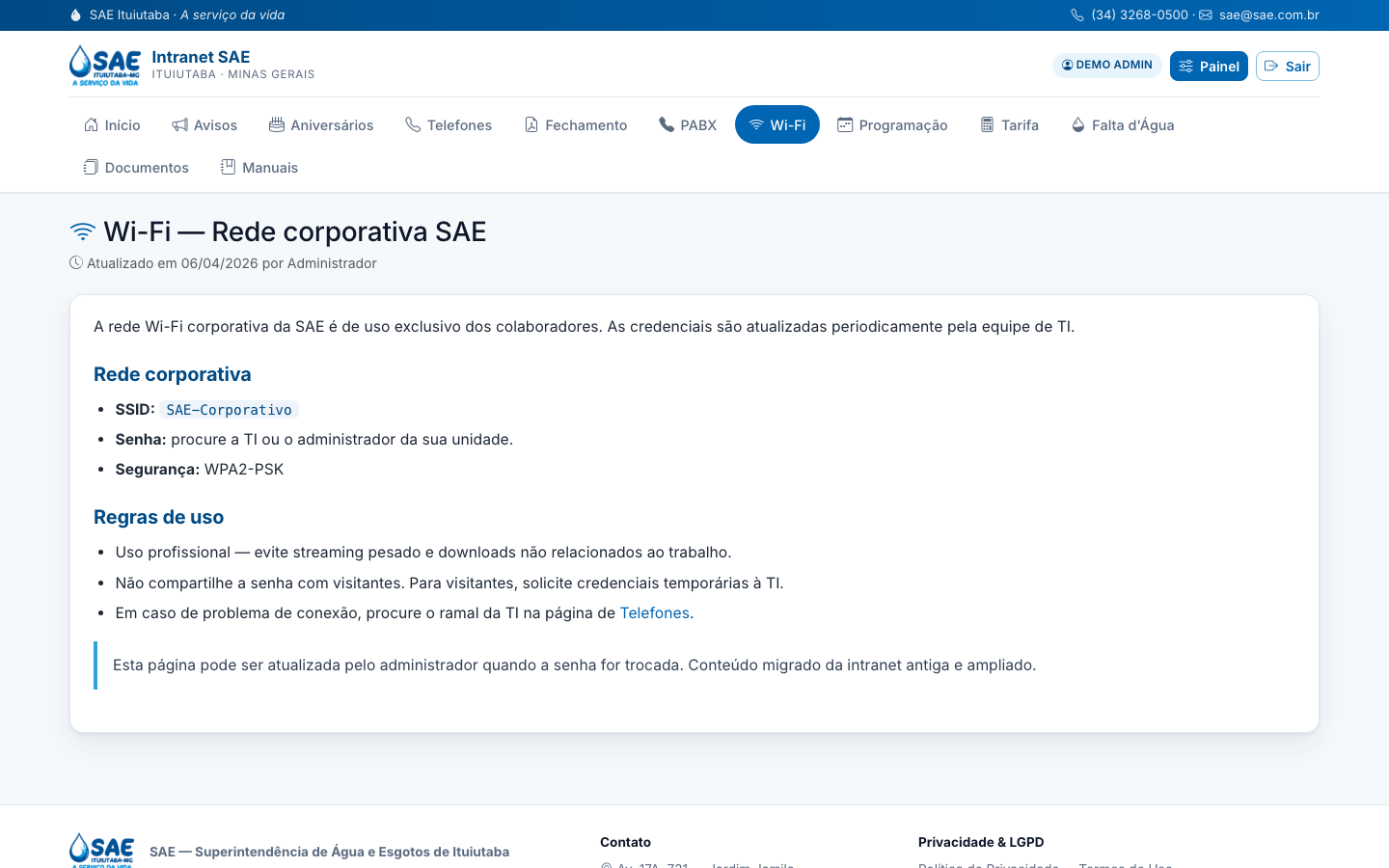Viewport: 1389px width, 868px height.
Task: Click the SAE-Corporativo SSID code text
Action: [x=229, y=409]
